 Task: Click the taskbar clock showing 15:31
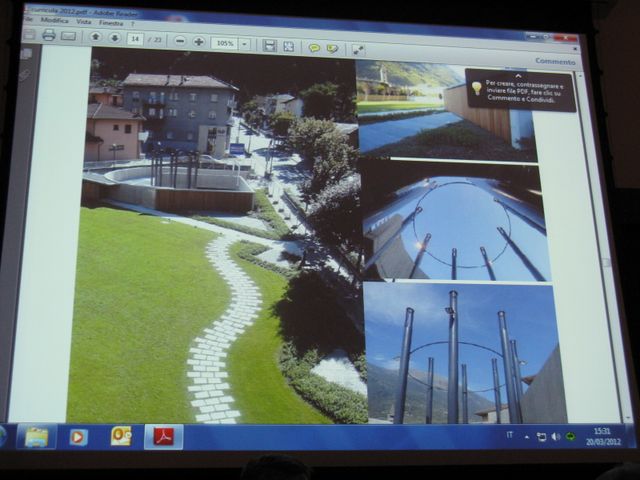pos(602,436)
